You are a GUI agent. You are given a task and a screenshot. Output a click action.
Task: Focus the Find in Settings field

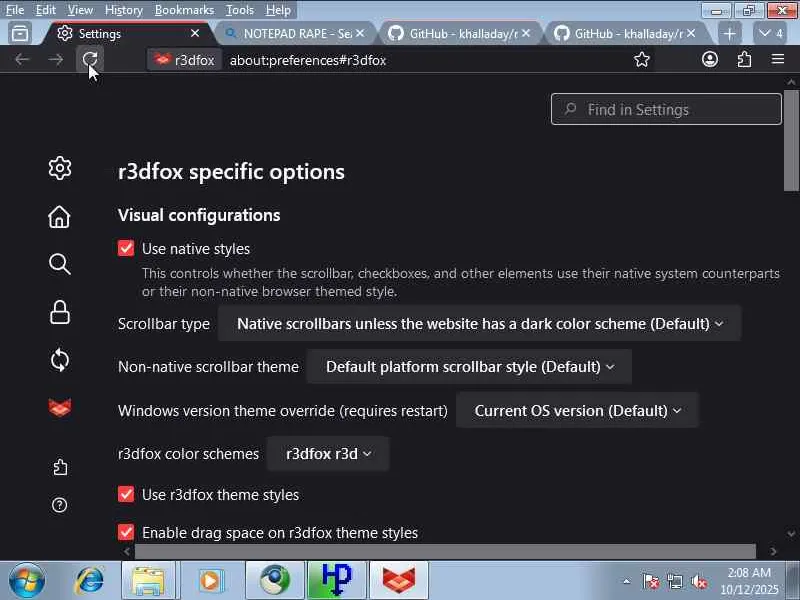point(666,109)
